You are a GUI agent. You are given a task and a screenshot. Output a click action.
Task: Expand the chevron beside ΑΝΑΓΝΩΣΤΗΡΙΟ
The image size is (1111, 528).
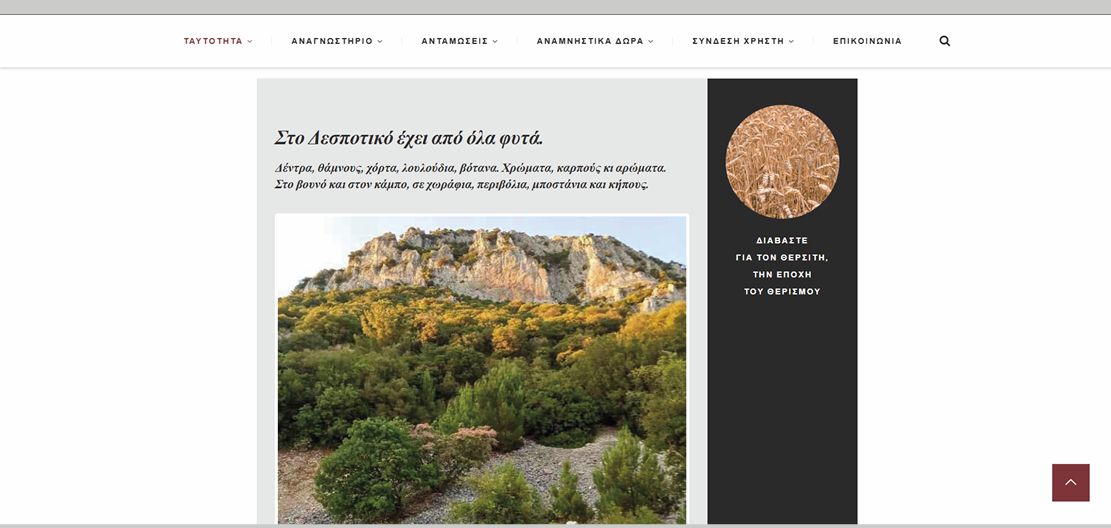click(380, 42)
